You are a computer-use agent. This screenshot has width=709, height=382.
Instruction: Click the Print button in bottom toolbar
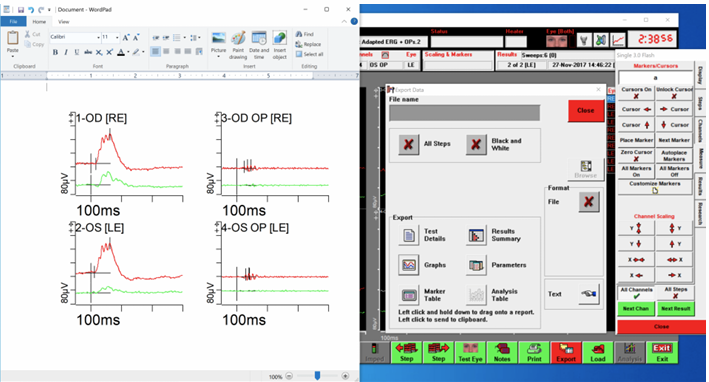point(534,353)
